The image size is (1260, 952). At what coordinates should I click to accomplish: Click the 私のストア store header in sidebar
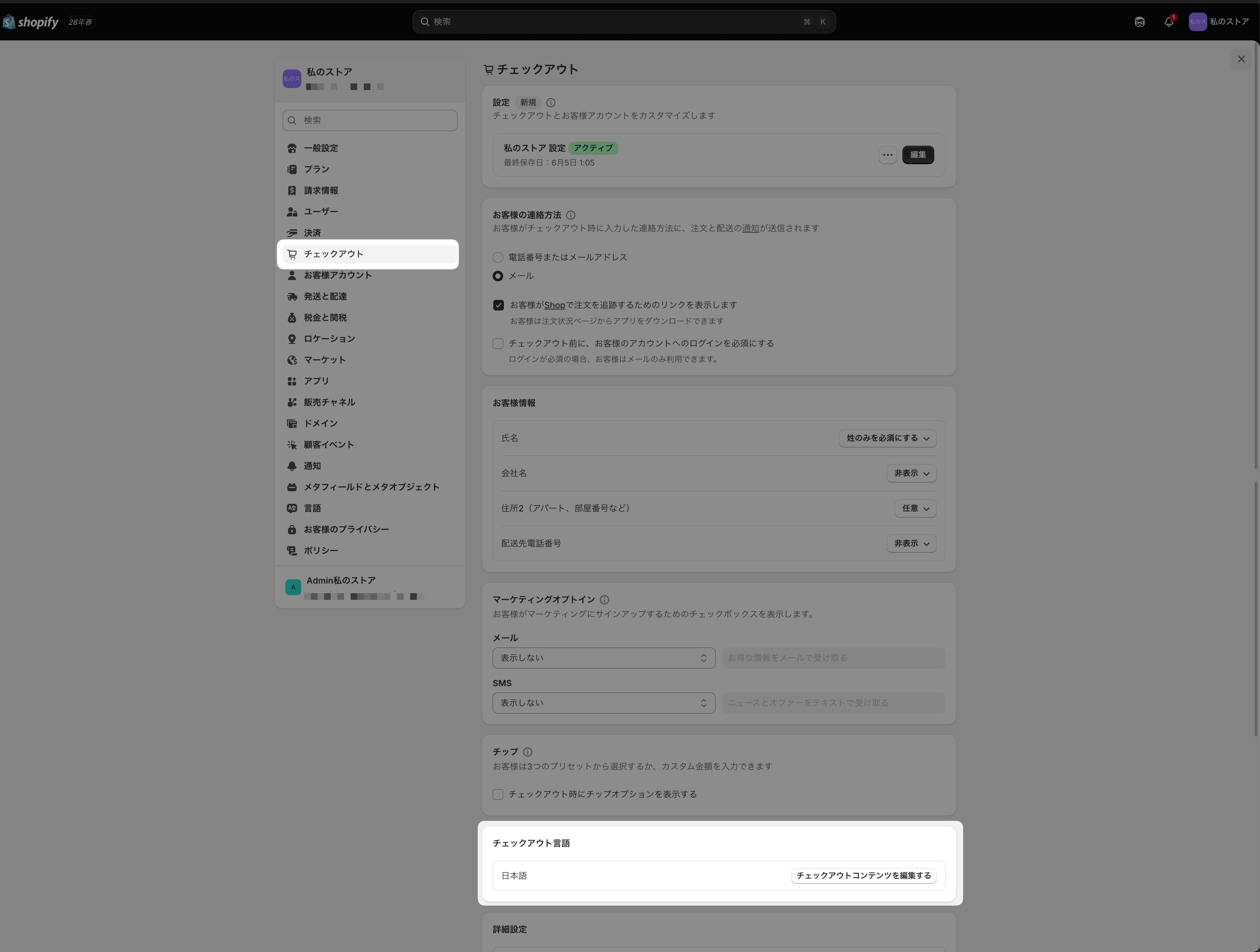click(369, 79)
